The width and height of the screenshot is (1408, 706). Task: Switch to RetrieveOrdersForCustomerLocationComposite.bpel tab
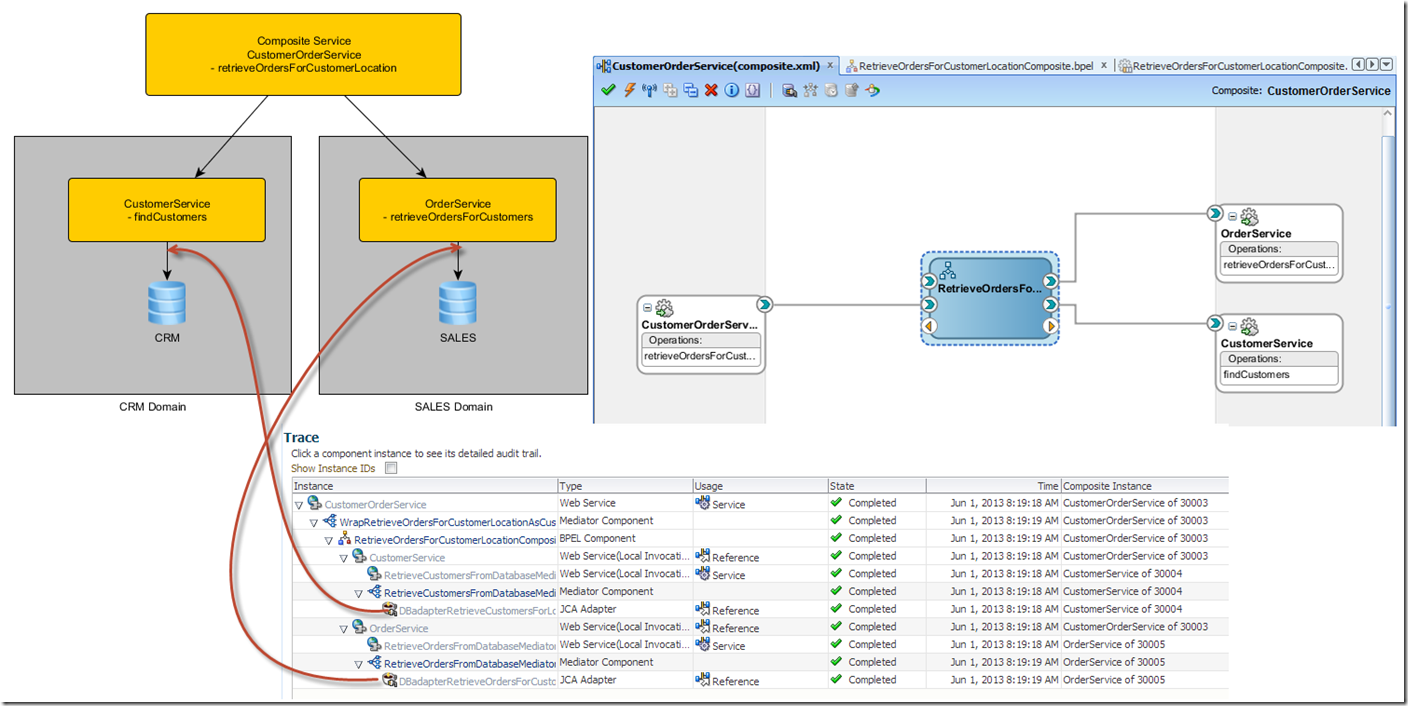tap(977, 66)
